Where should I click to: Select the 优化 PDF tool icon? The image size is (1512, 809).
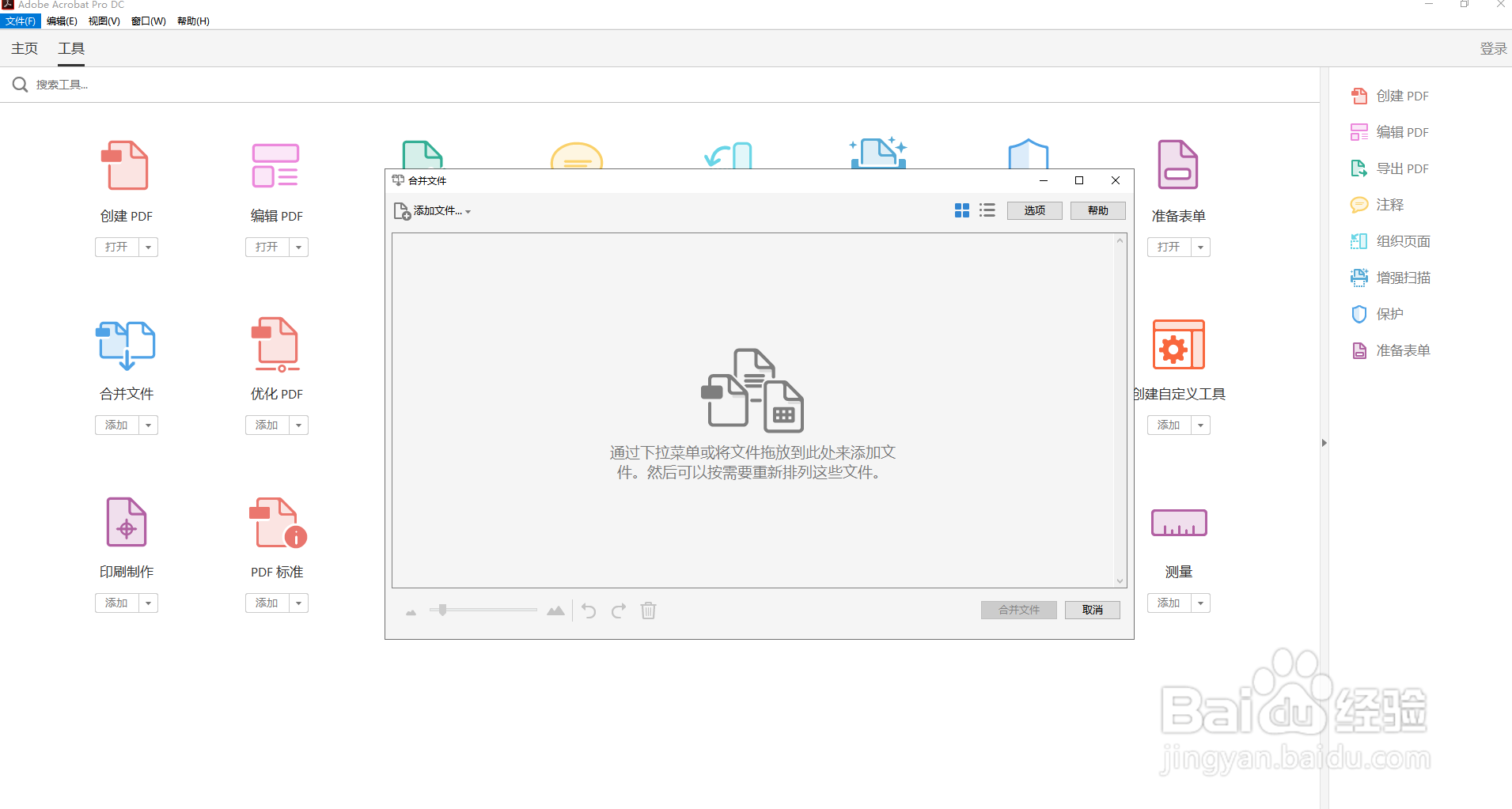pos(275,344)
